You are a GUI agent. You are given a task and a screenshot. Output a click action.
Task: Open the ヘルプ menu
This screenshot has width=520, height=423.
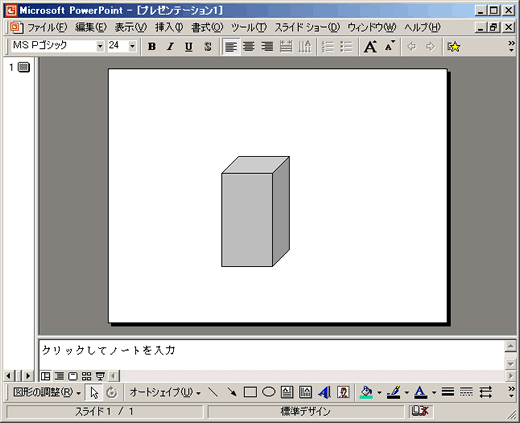click(422, 28)
